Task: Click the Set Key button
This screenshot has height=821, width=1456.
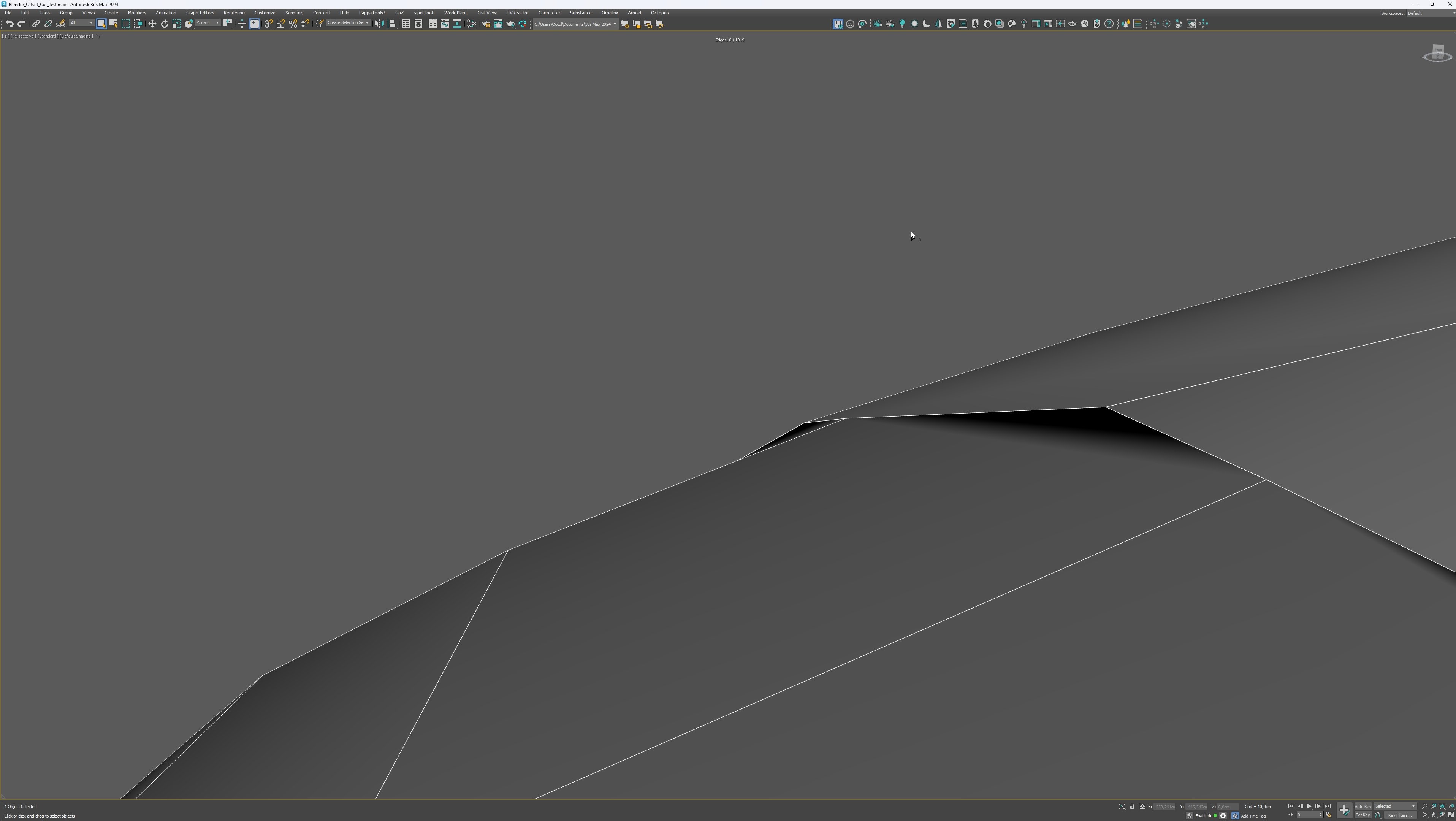Action: [x=1363, y=815]
